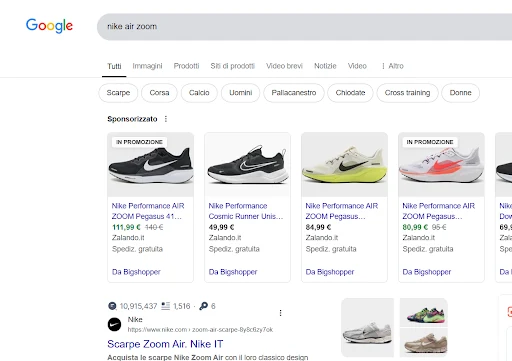Open the silver Nike shoe thumbnail

tap(367, 328)
